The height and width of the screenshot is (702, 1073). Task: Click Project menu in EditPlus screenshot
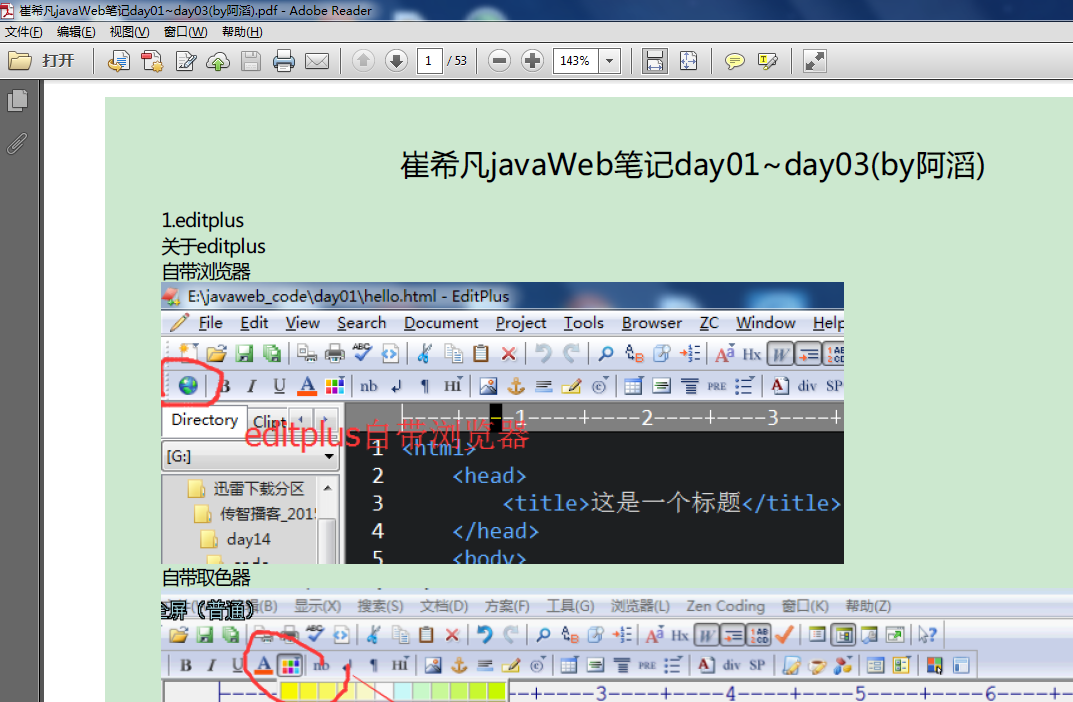tap(521, 323)
